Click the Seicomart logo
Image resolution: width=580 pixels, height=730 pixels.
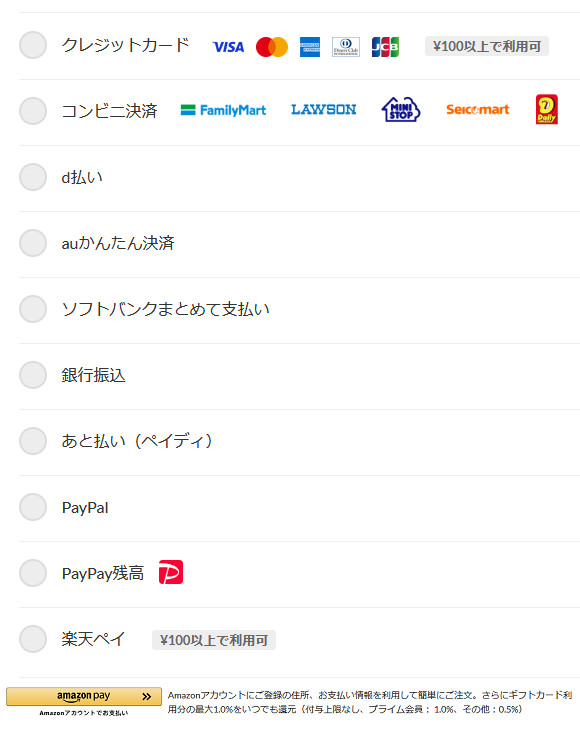pos(478,110)
